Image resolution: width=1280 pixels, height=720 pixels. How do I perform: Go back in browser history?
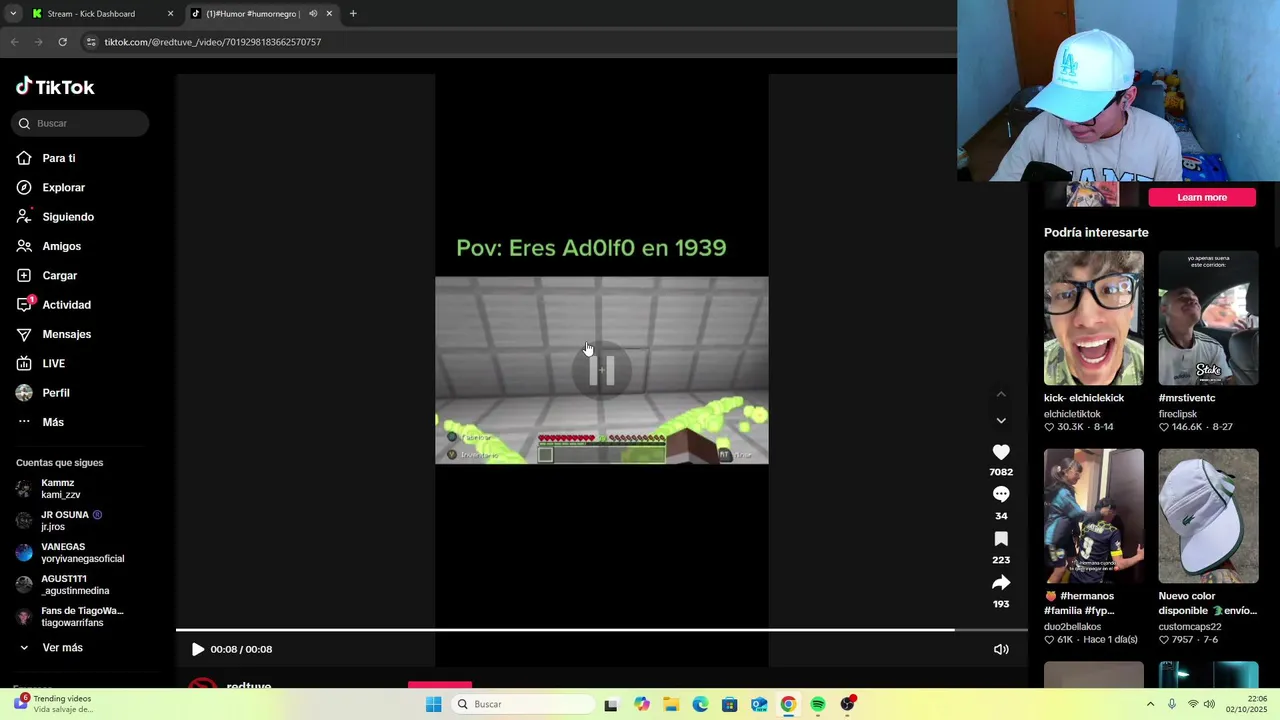point(14,42)
